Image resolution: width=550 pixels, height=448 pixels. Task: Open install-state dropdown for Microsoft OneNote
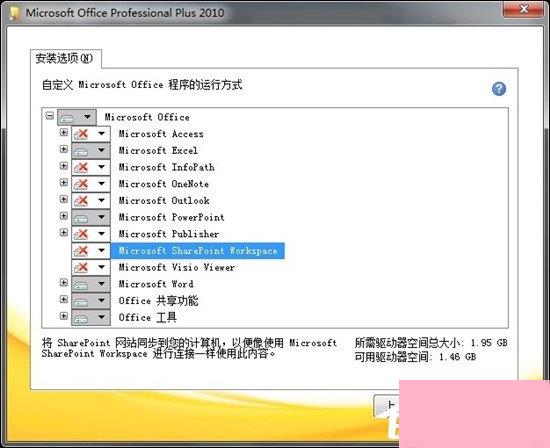[x=91, y=184]
